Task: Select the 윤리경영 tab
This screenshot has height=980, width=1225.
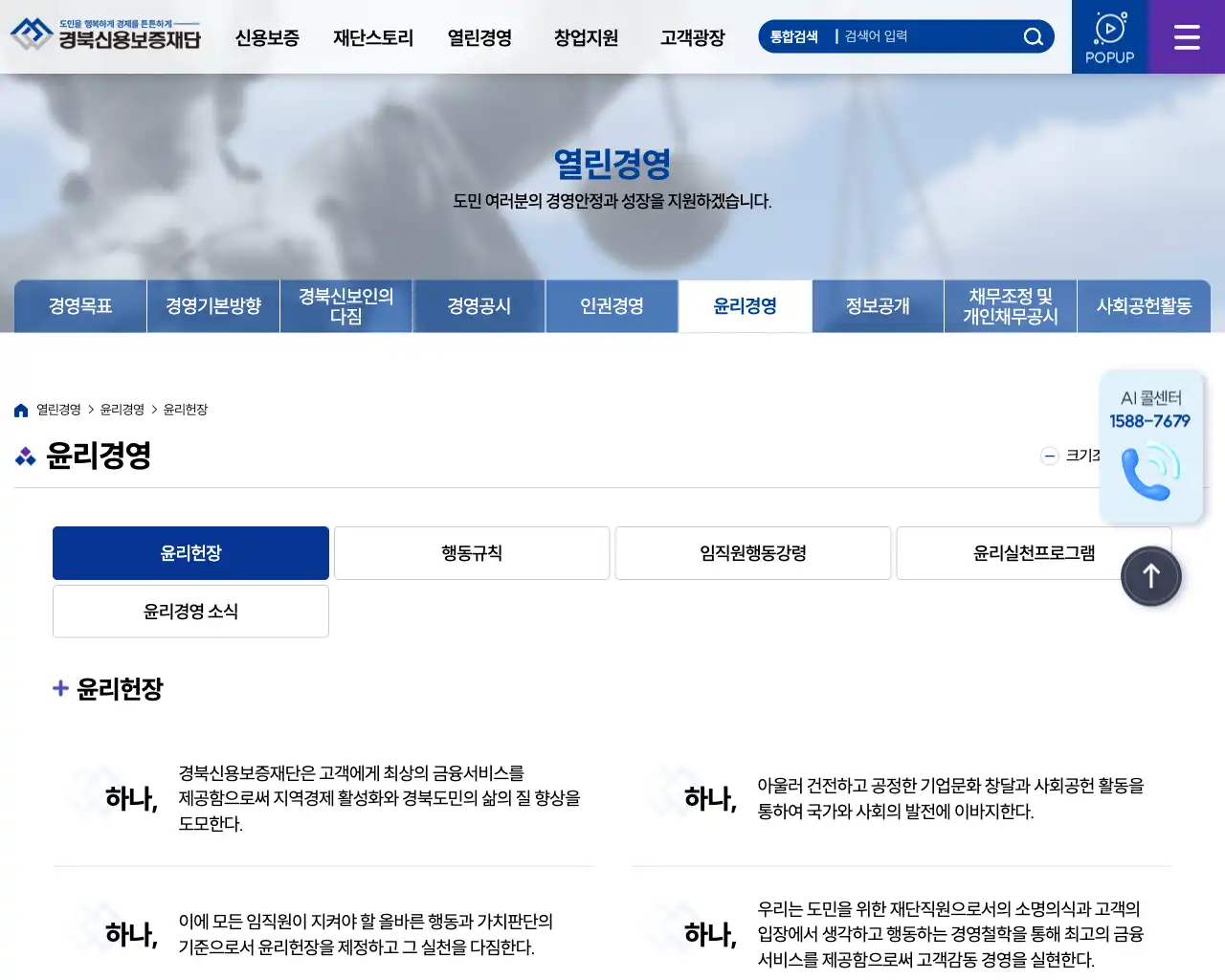Action: point(746,306)
